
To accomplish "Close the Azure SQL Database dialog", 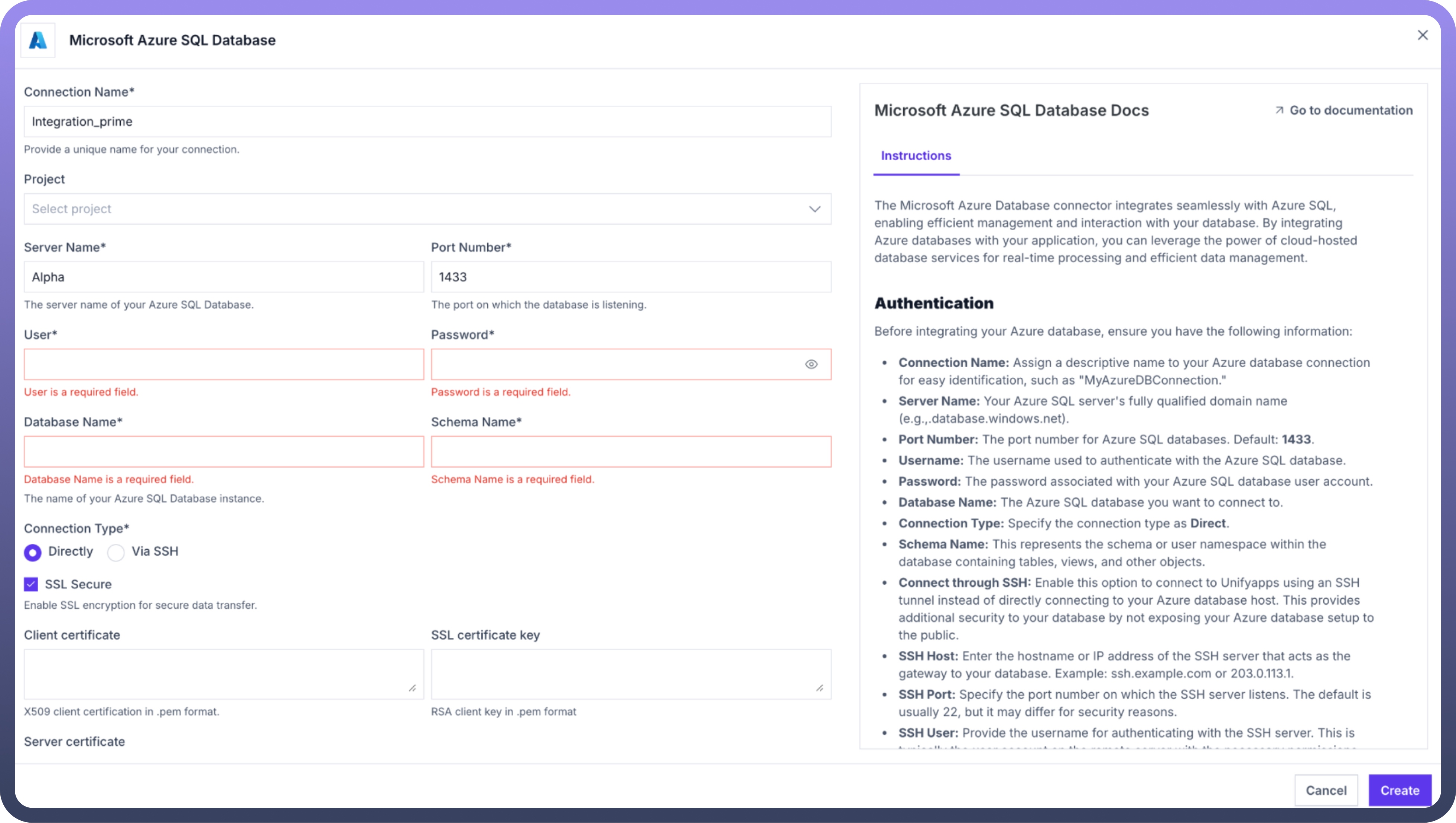I will coord(1422,35).
